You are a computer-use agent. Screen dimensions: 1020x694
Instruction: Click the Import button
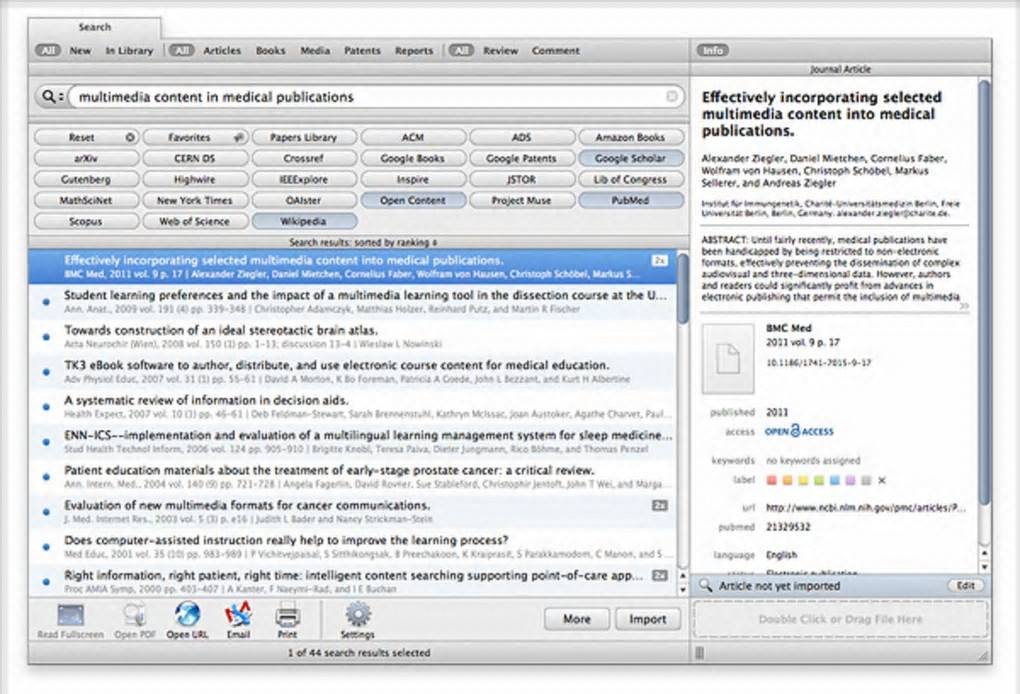[647, 619]
